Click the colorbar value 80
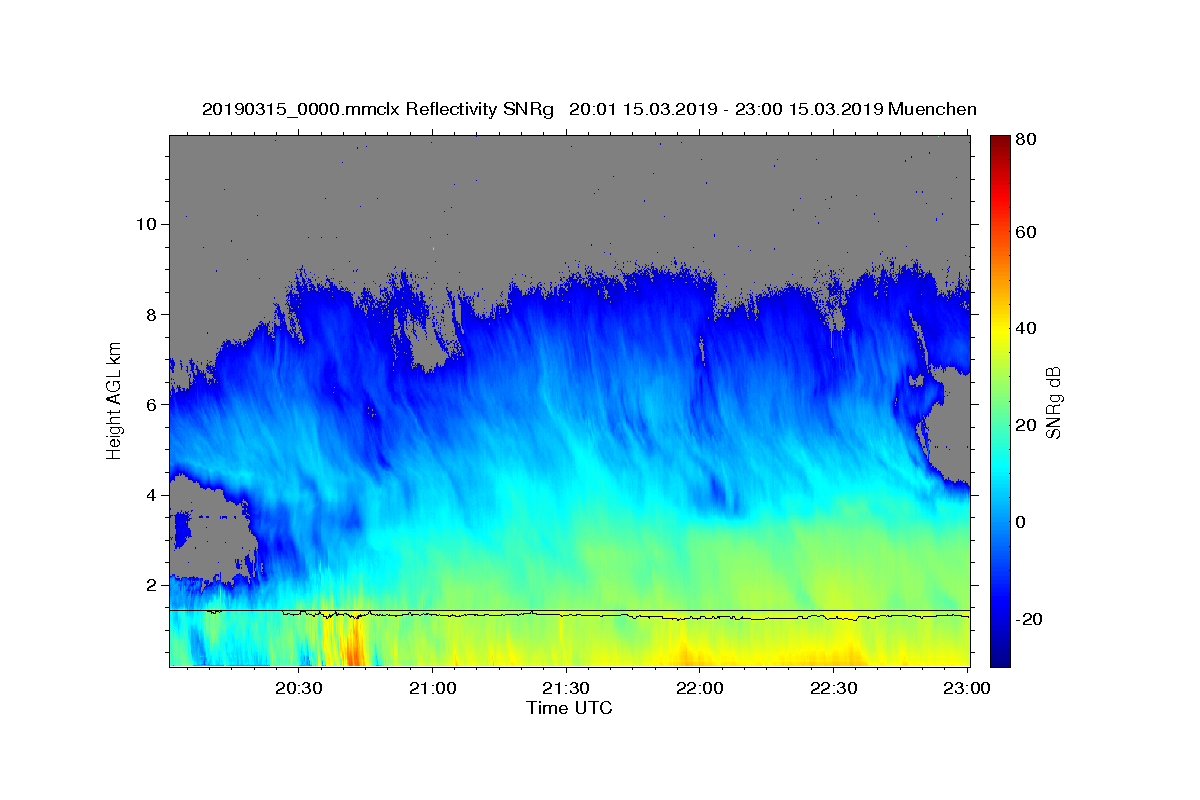The height and width of the screenshot is (800, 1200). click(x=1025, y=139)
